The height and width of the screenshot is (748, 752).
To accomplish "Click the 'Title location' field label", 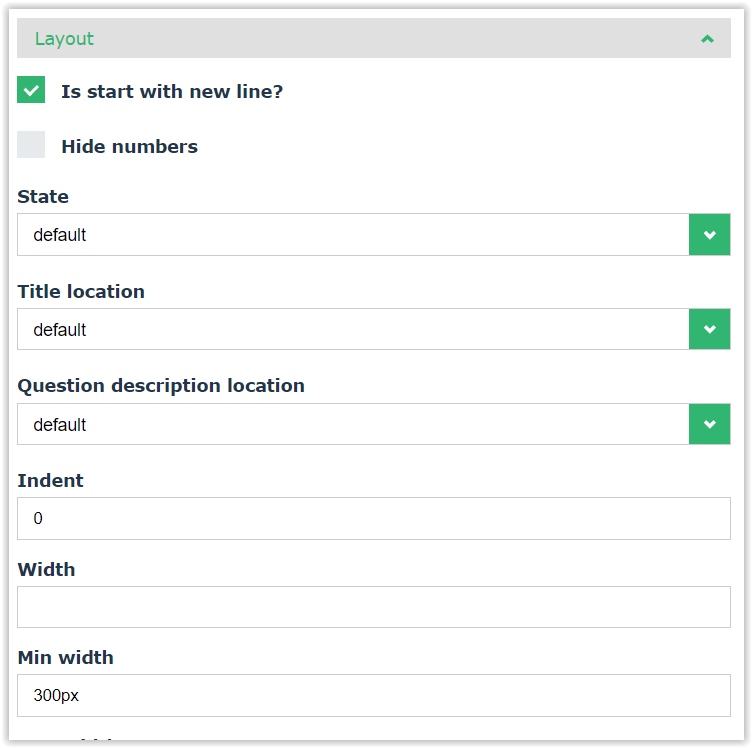I will 81,292.
